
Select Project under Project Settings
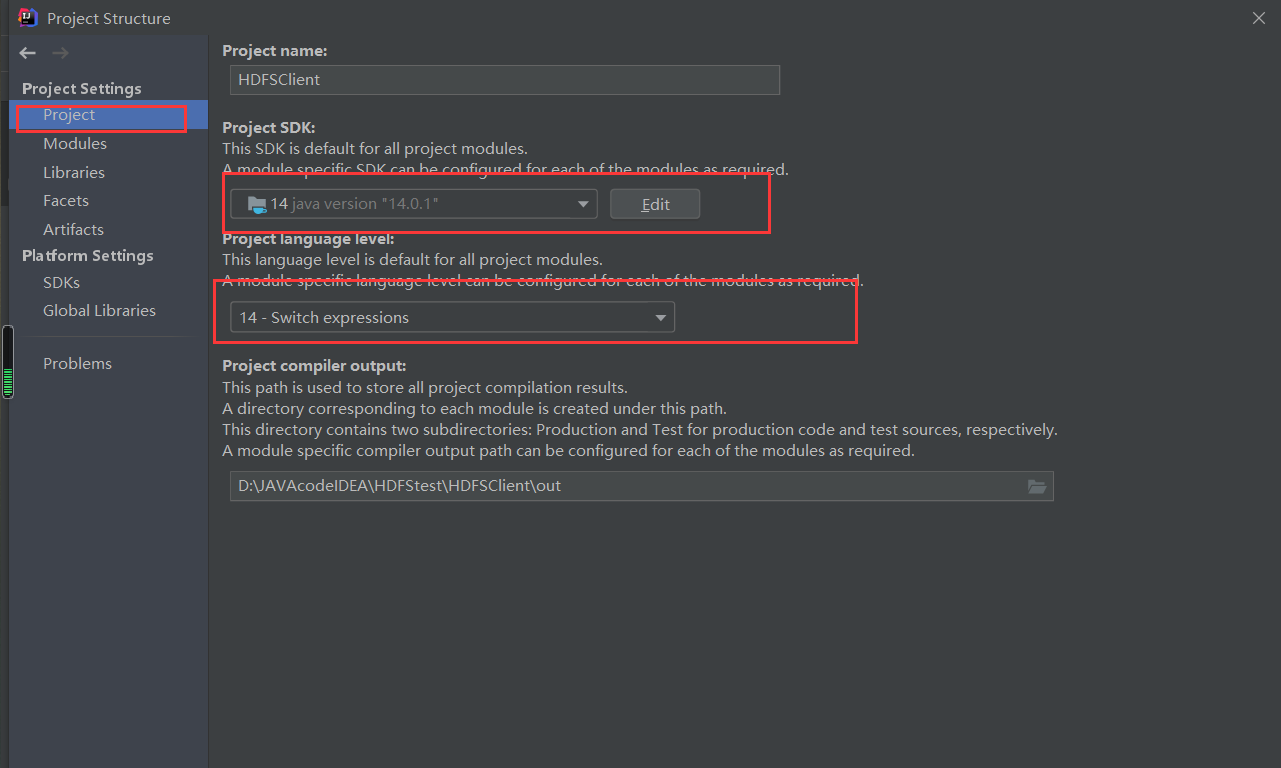(x=68, y=114)
